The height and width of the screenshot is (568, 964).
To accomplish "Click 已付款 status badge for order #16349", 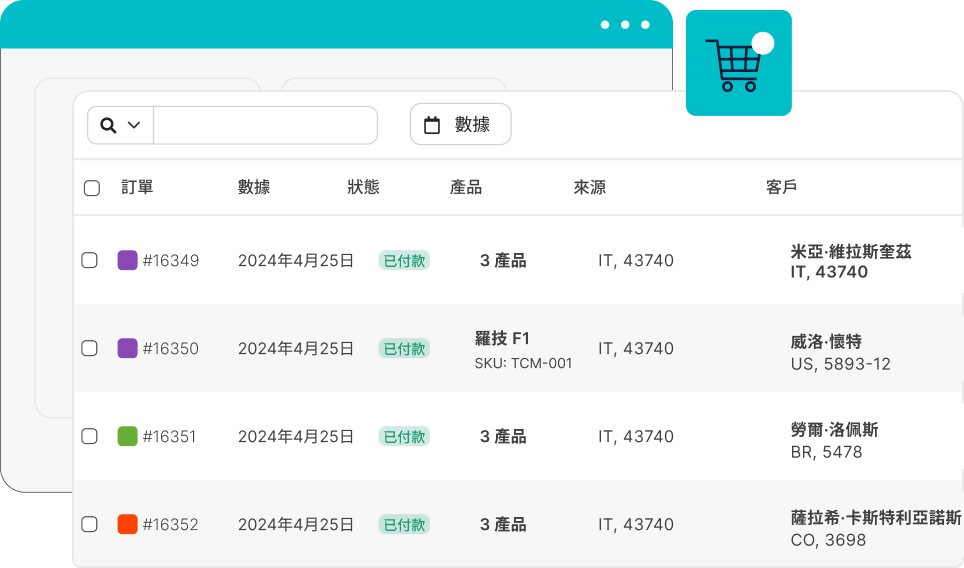I will click(x=404, y=261).
